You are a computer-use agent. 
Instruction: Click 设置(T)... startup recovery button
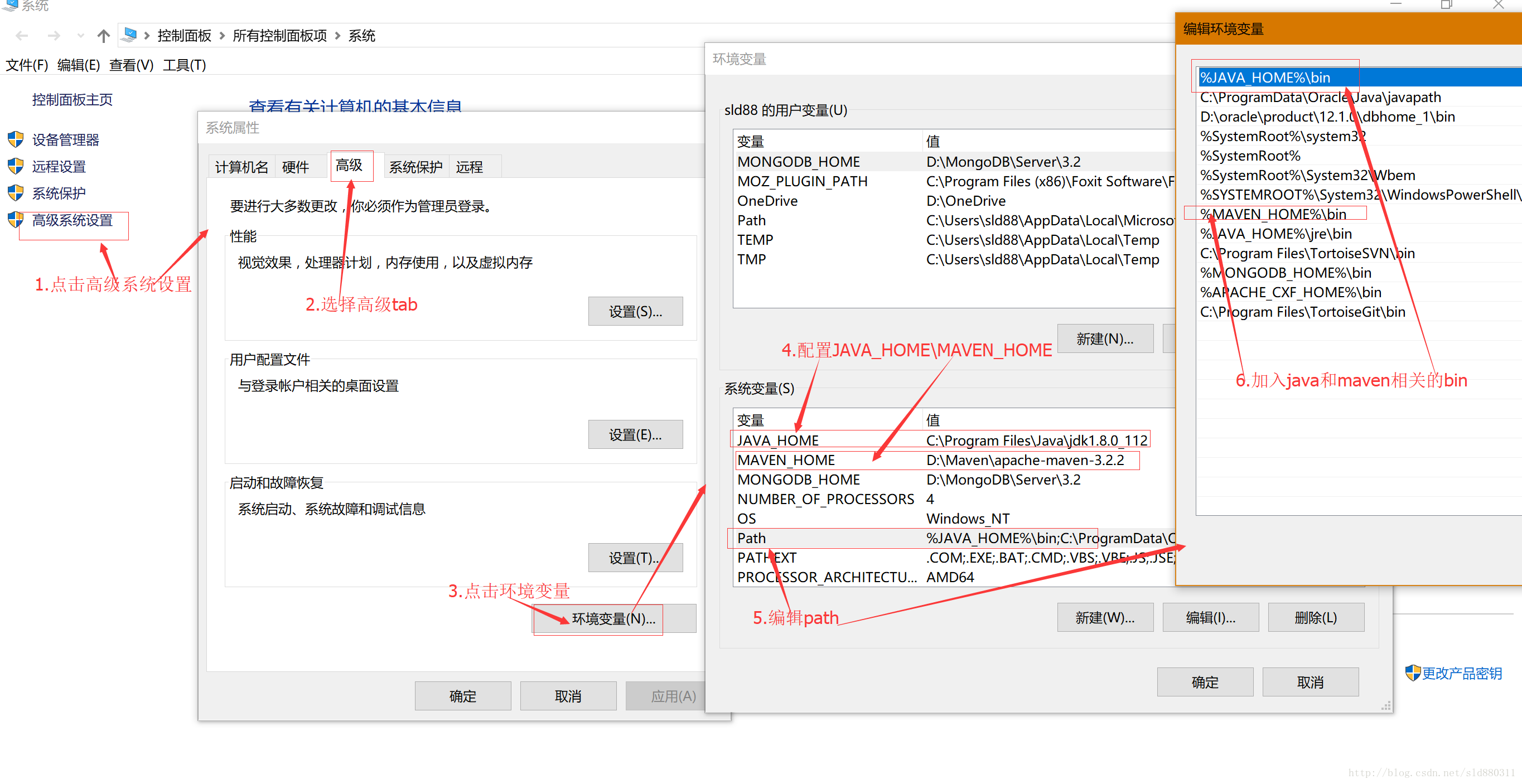[x=635, y=558]
